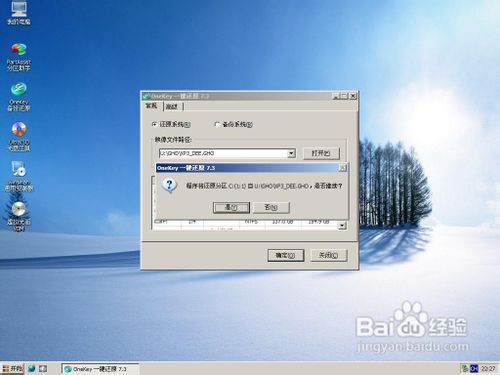Launch the Ghost32 cloning tool icon
This screenshot has height=375, width=500.
(x=19, y=137)
